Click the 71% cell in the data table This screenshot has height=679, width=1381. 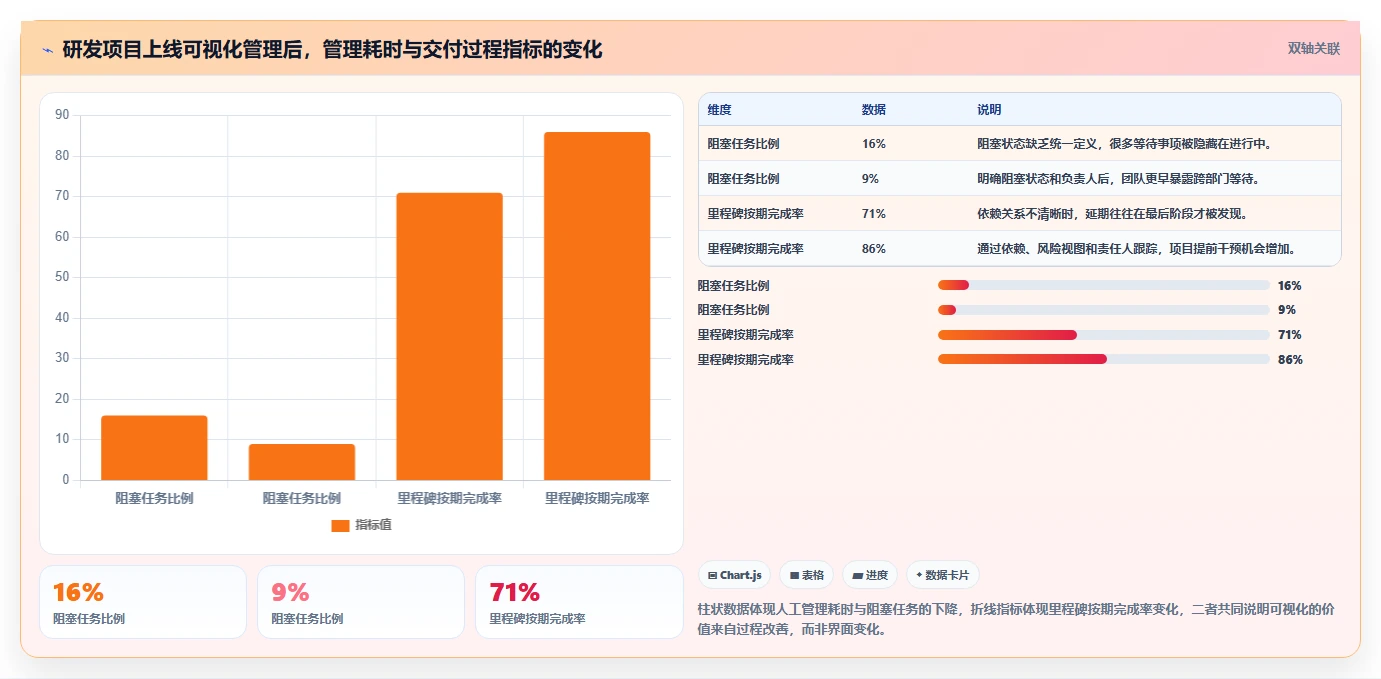(873, 214)
